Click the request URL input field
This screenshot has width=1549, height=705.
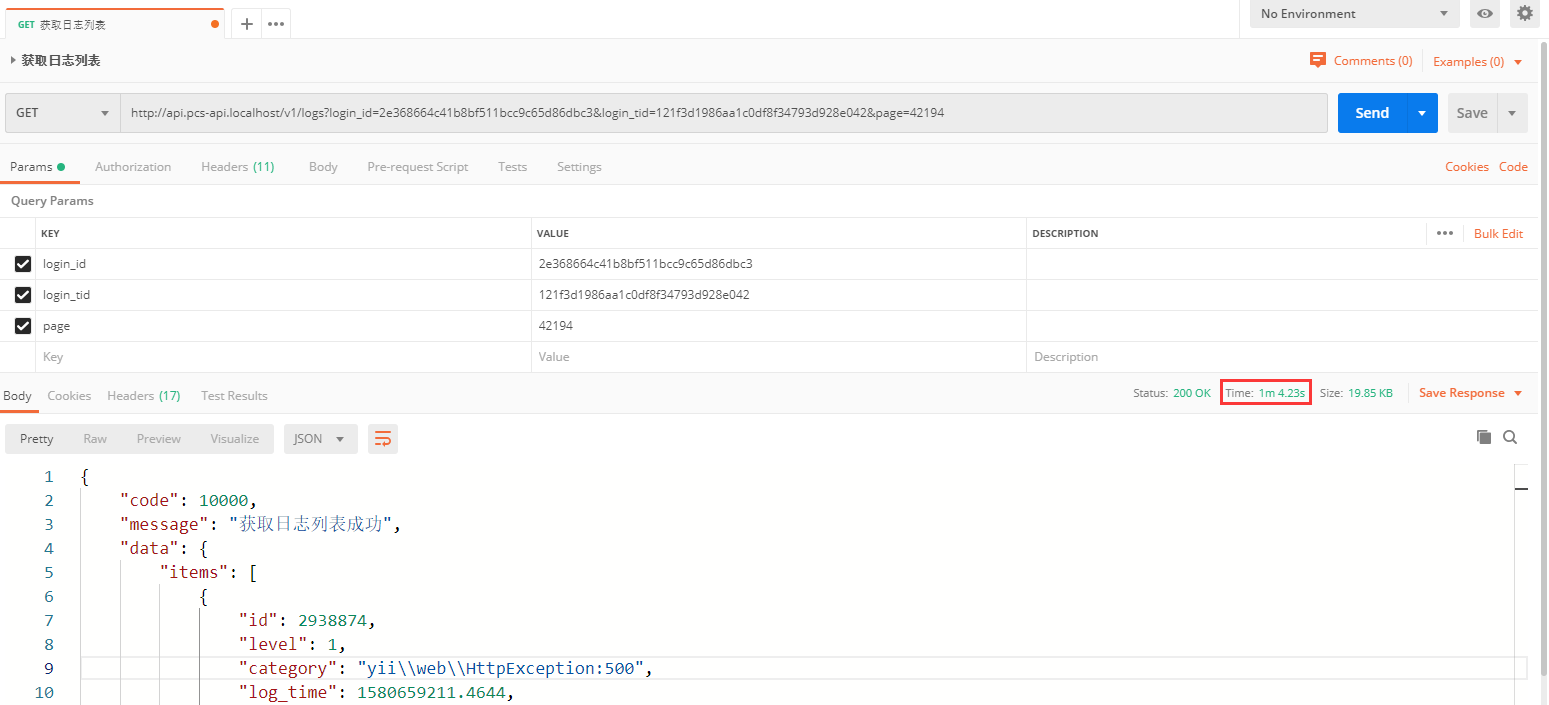[x=723, y=113]
